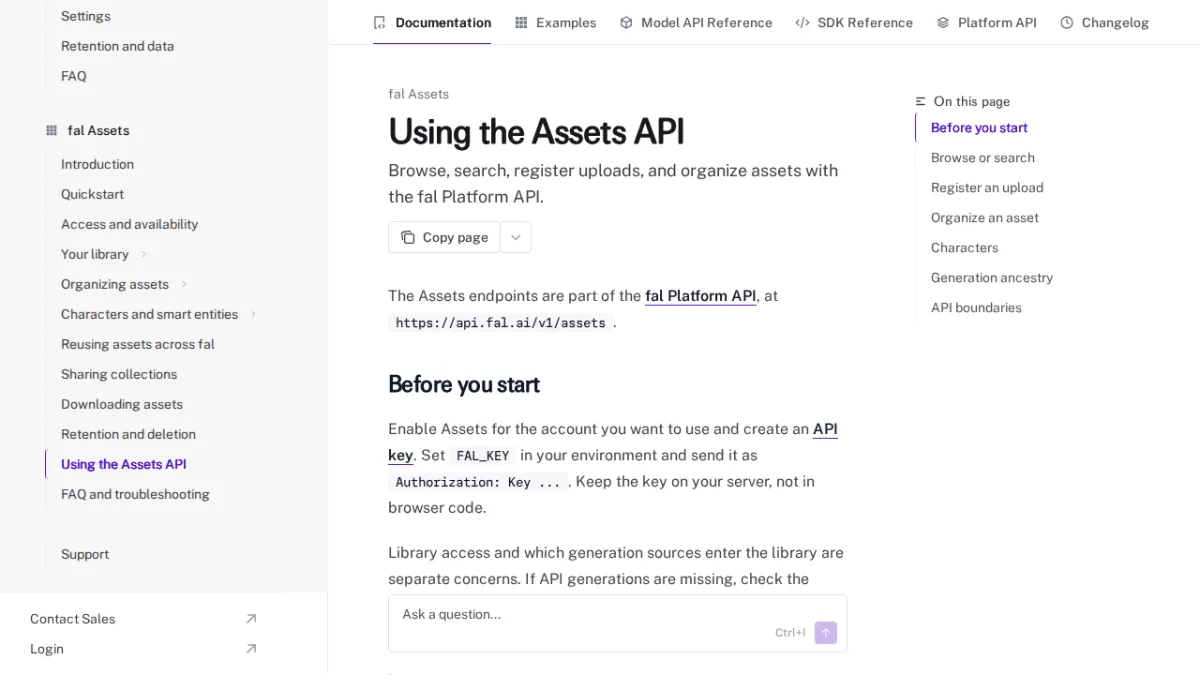Open the Introduction page
Viewport: 1200px width, 675px height.
point(97,164)
